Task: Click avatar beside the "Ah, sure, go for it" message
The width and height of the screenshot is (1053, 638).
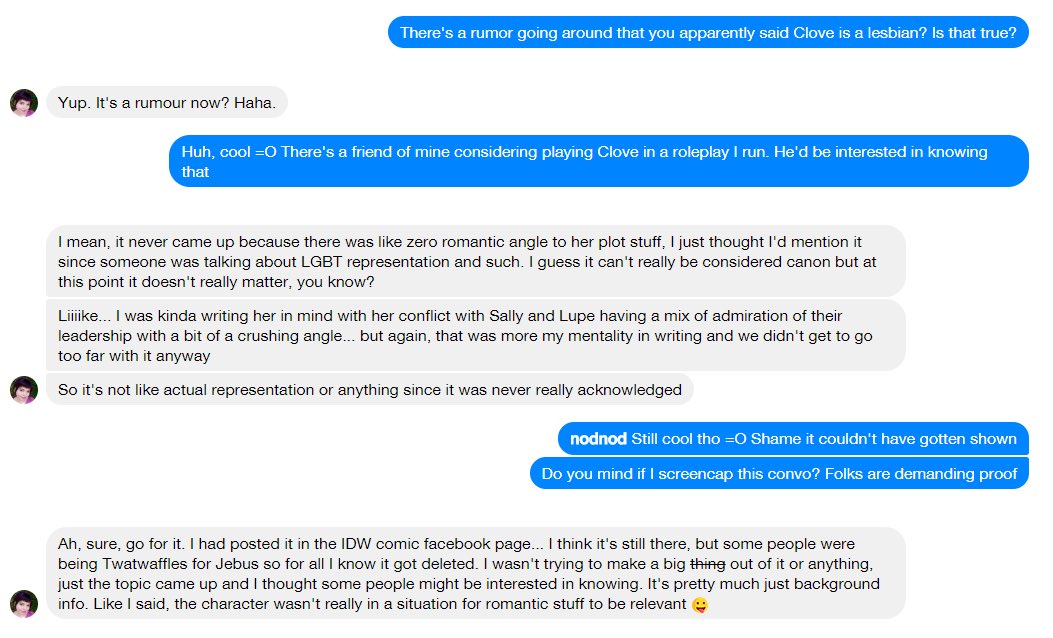Action: click(x=24, y=604)
